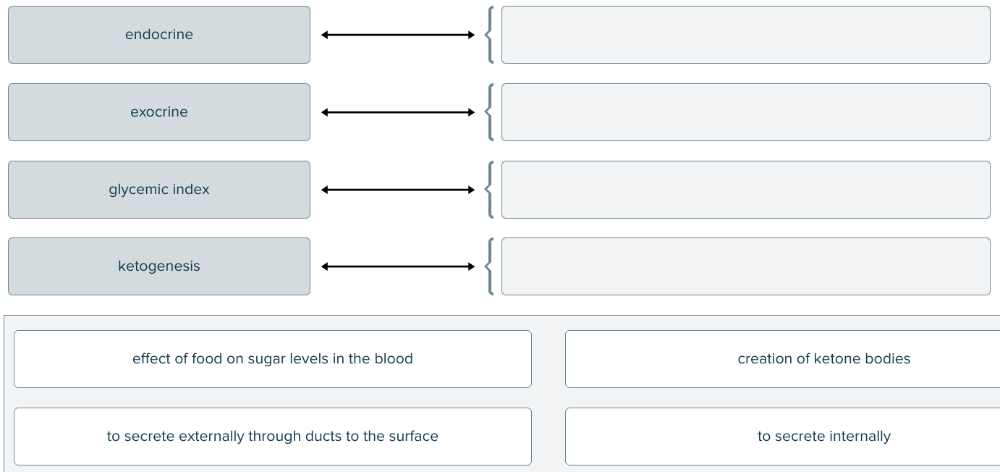
Task: Click the curly brace in the ketogenesis row
Action: pyautogui.click(x=488, y=266)
